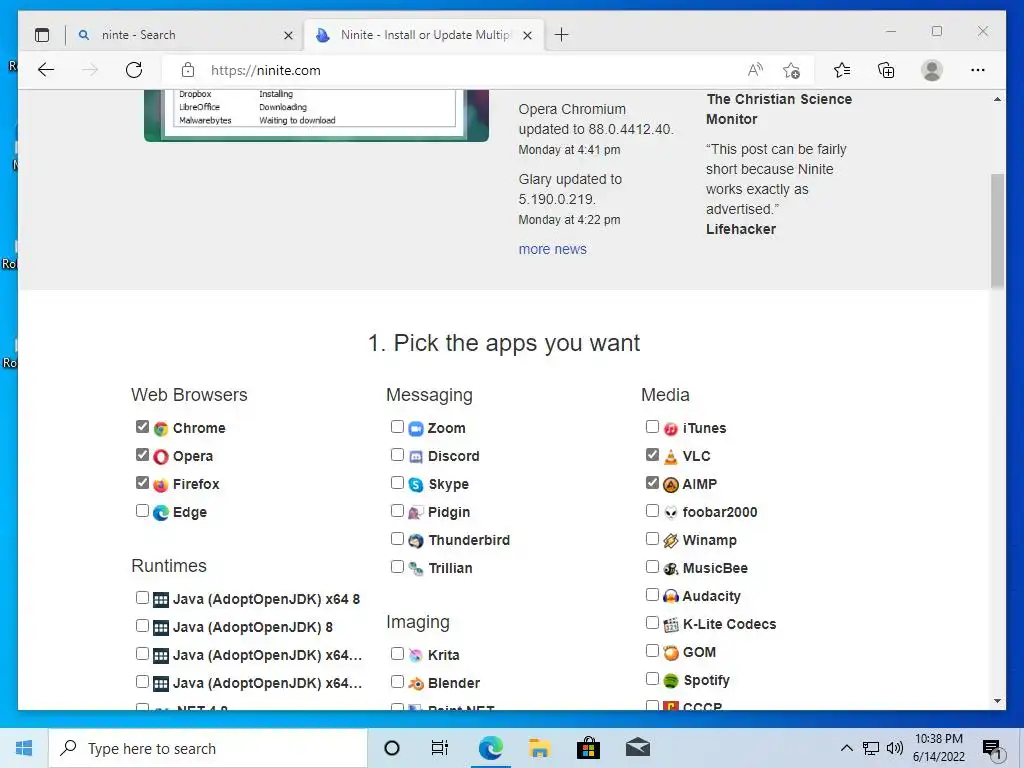The width and height of the screenshot is (1024, 768).
Task: Open Microsoft Store from taskbar
Action: pos(588,748)
